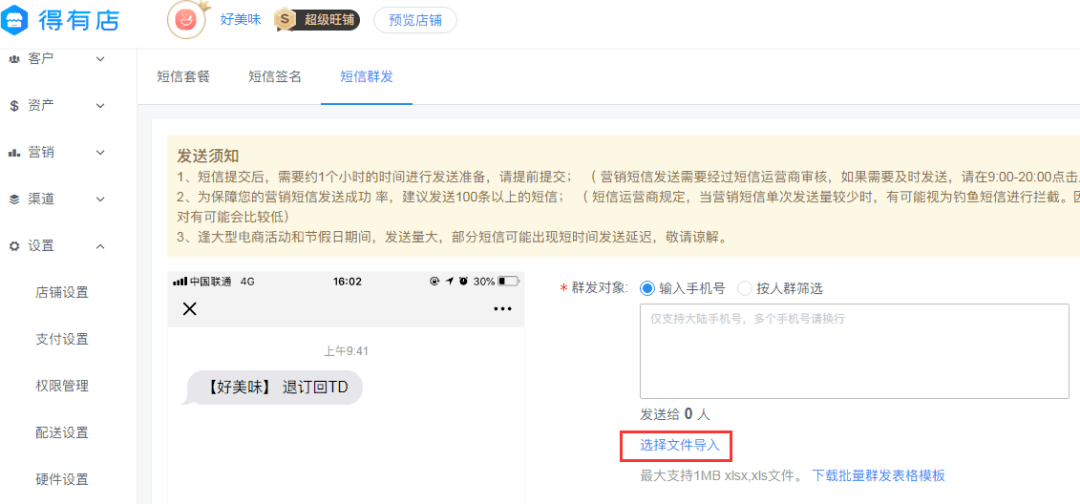This screenshot has height=504, width=1080.
Task: Expand the 渠道 menu chevron
Action: (x=100, y=200)
